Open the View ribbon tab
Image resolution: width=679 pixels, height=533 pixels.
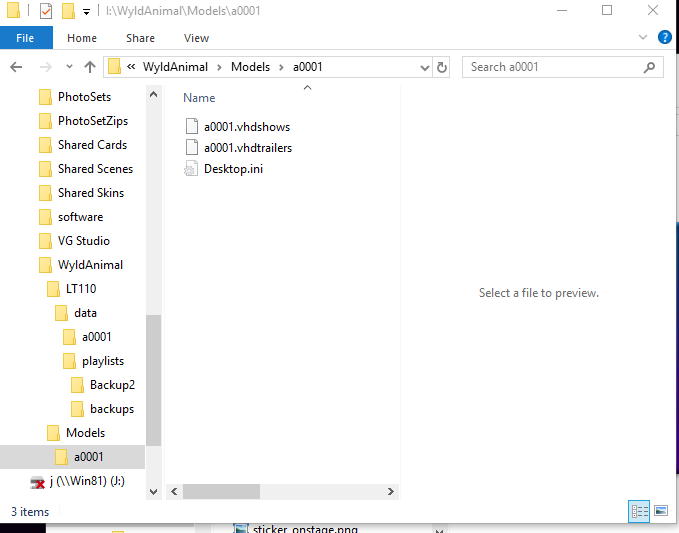click(x=196, y=38)
